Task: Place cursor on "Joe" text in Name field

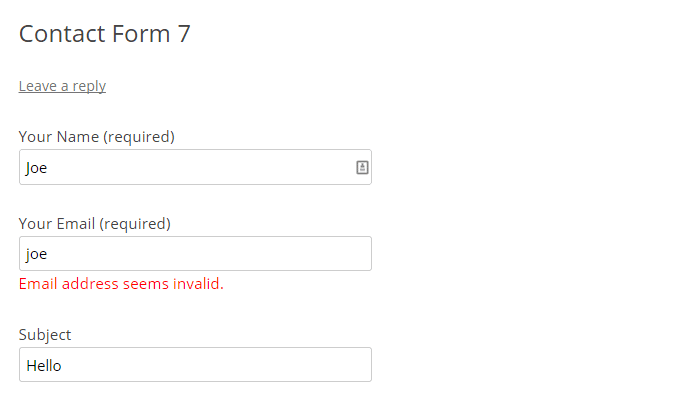Action: 36,168
